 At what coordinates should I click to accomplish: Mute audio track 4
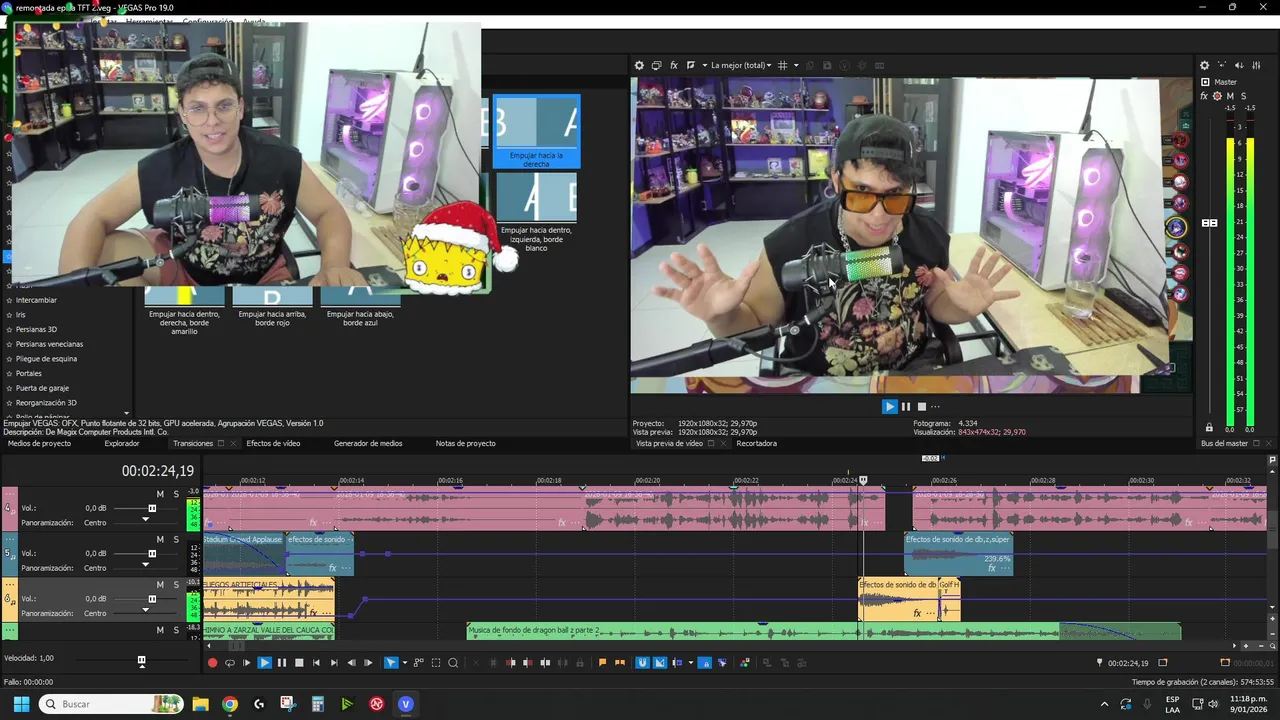[160, 494]
